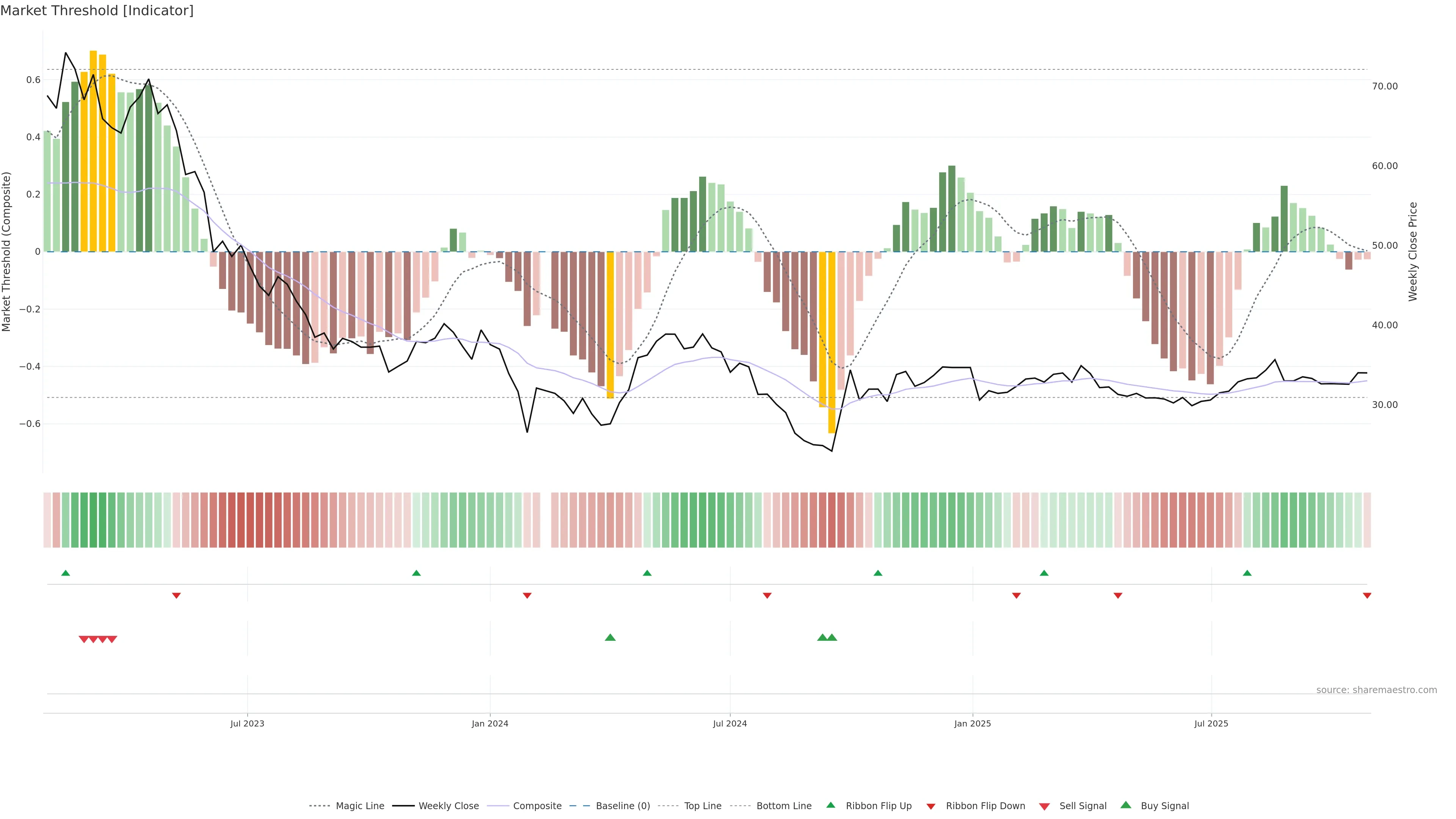Click buy signal triangle near April 2024
Image resolution: width=1456 pixels, height=819 pixels.
610,637
